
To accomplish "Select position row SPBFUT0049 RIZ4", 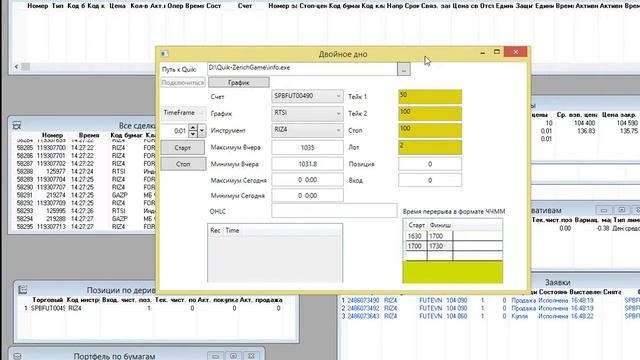I will coord(155,309).
